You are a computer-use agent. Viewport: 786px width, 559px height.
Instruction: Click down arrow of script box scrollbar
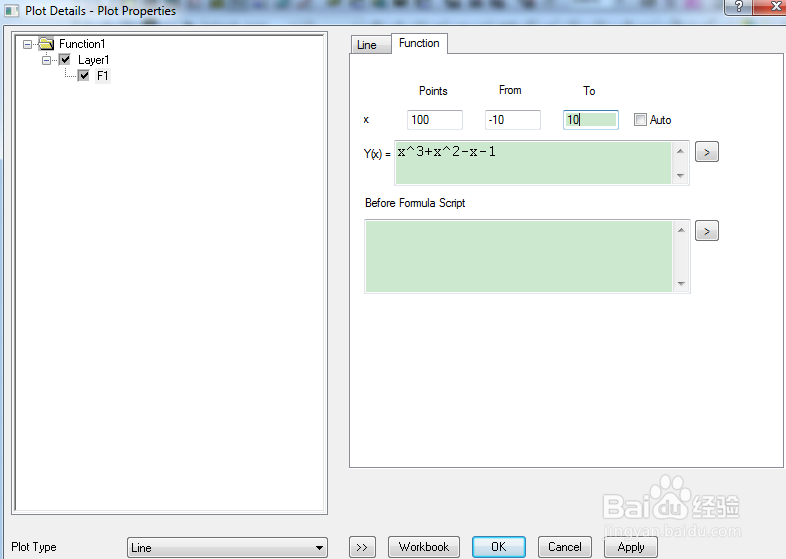pyautogui.click(x=681, y=284)
